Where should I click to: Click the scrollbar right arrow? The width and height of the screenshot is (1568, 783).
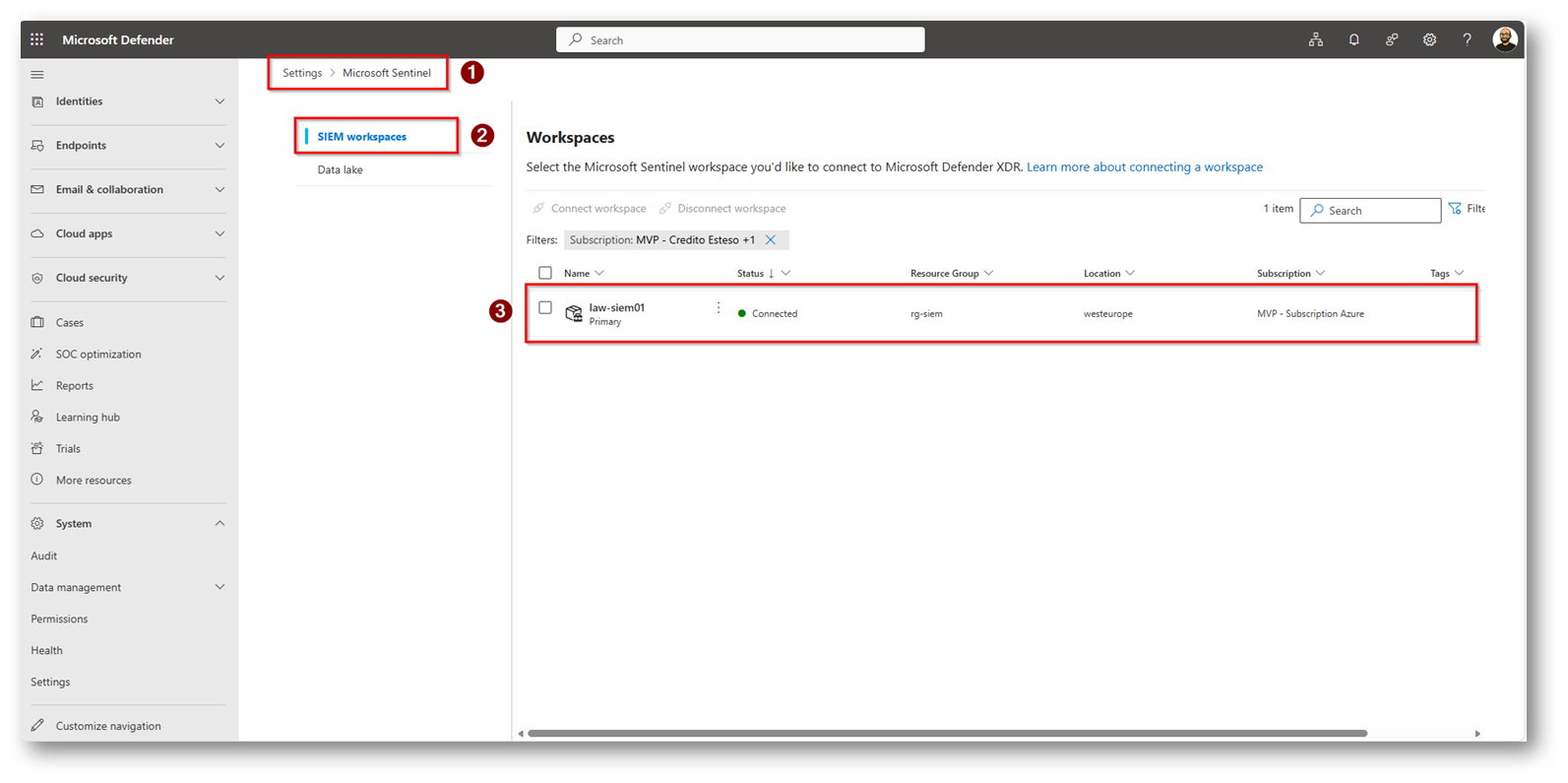click(1477, 734)
